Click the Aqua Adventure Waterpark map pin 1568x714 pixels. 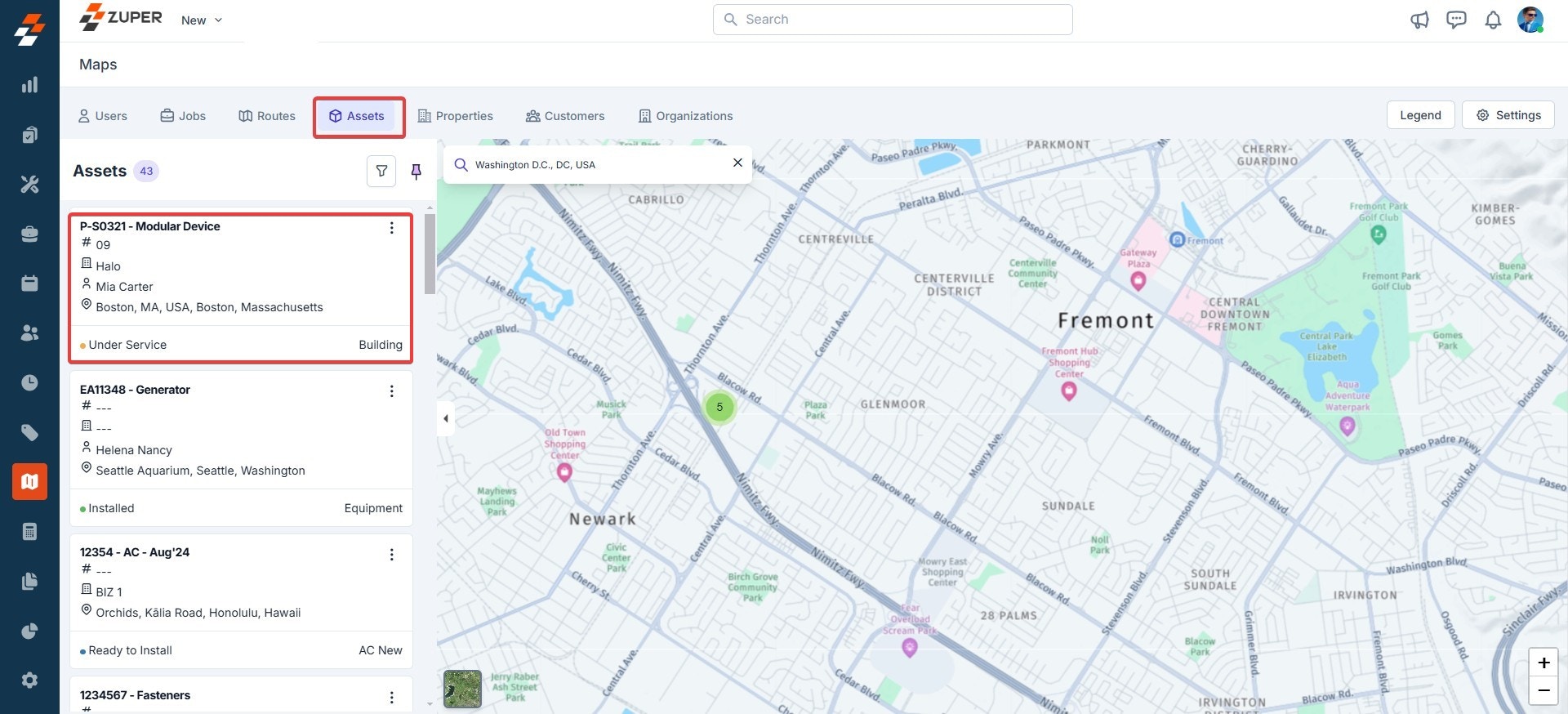[1347, 426]
